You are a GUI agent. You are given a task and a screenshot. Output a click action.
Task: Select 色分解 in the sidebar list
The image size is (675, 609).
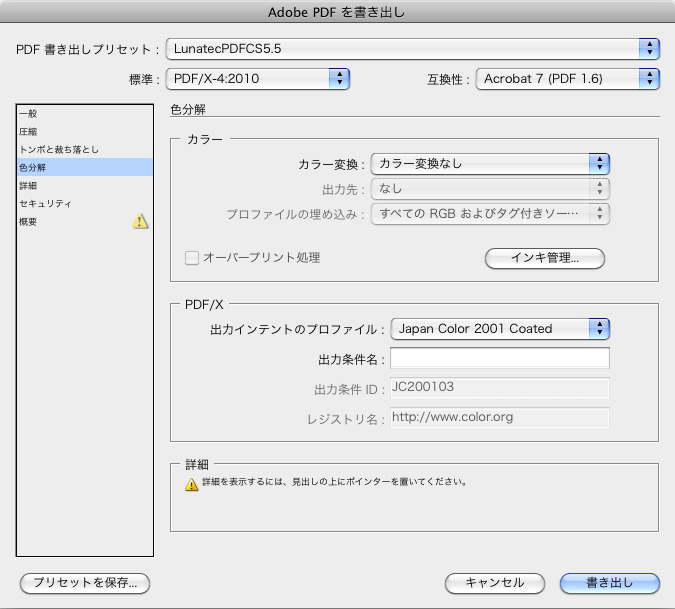coord(85,167)
